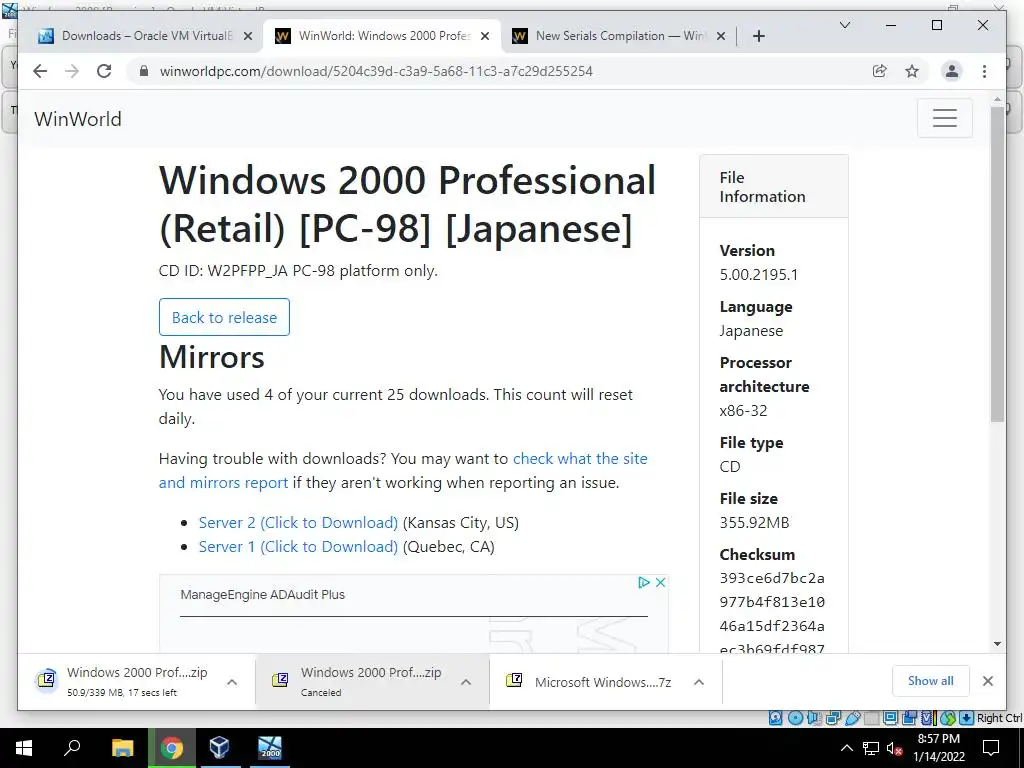Screen dimensions: 1024x768
Task: Go back to the previous page
Action: click(40, 71)
